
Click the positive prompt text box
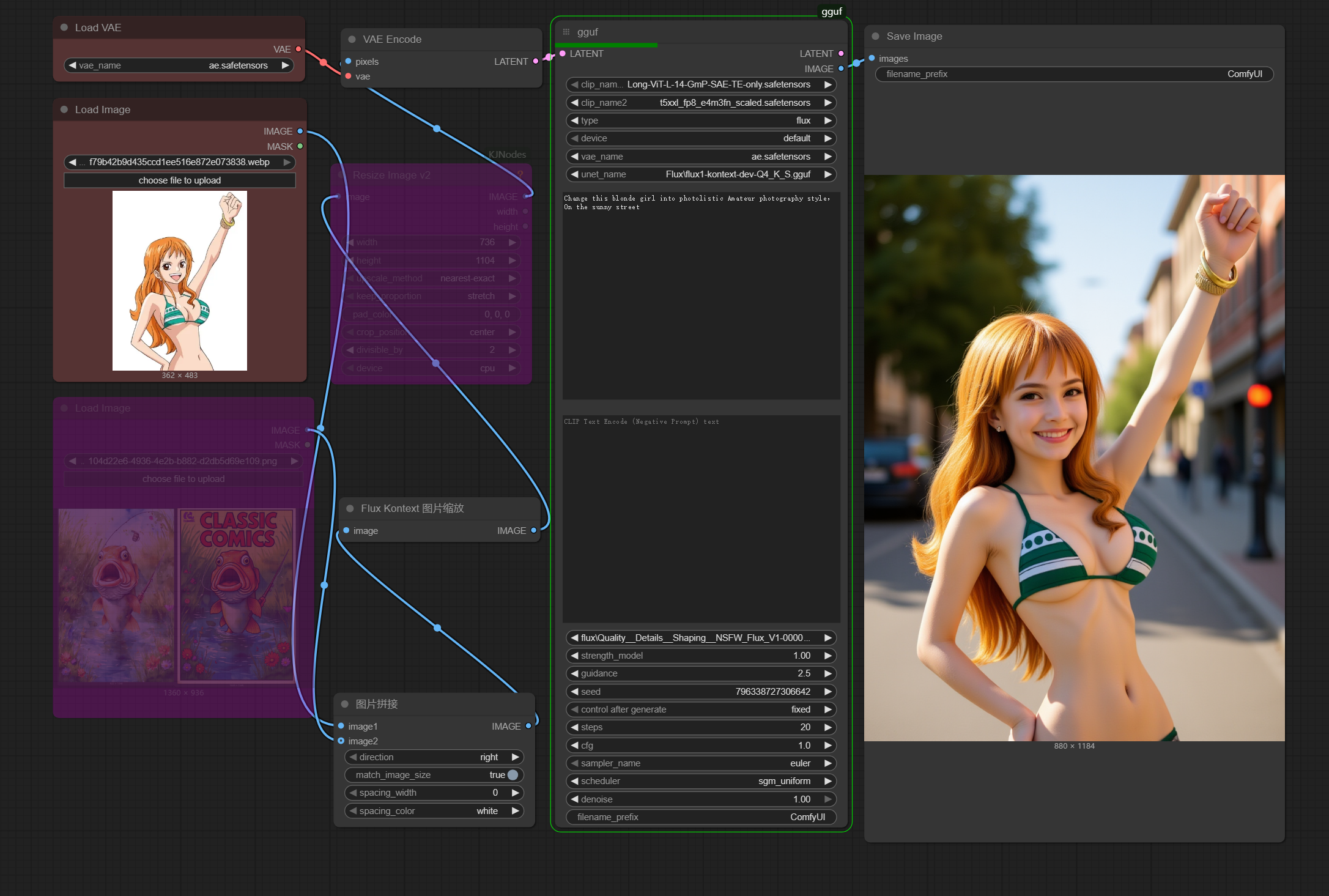click(701, 295)
